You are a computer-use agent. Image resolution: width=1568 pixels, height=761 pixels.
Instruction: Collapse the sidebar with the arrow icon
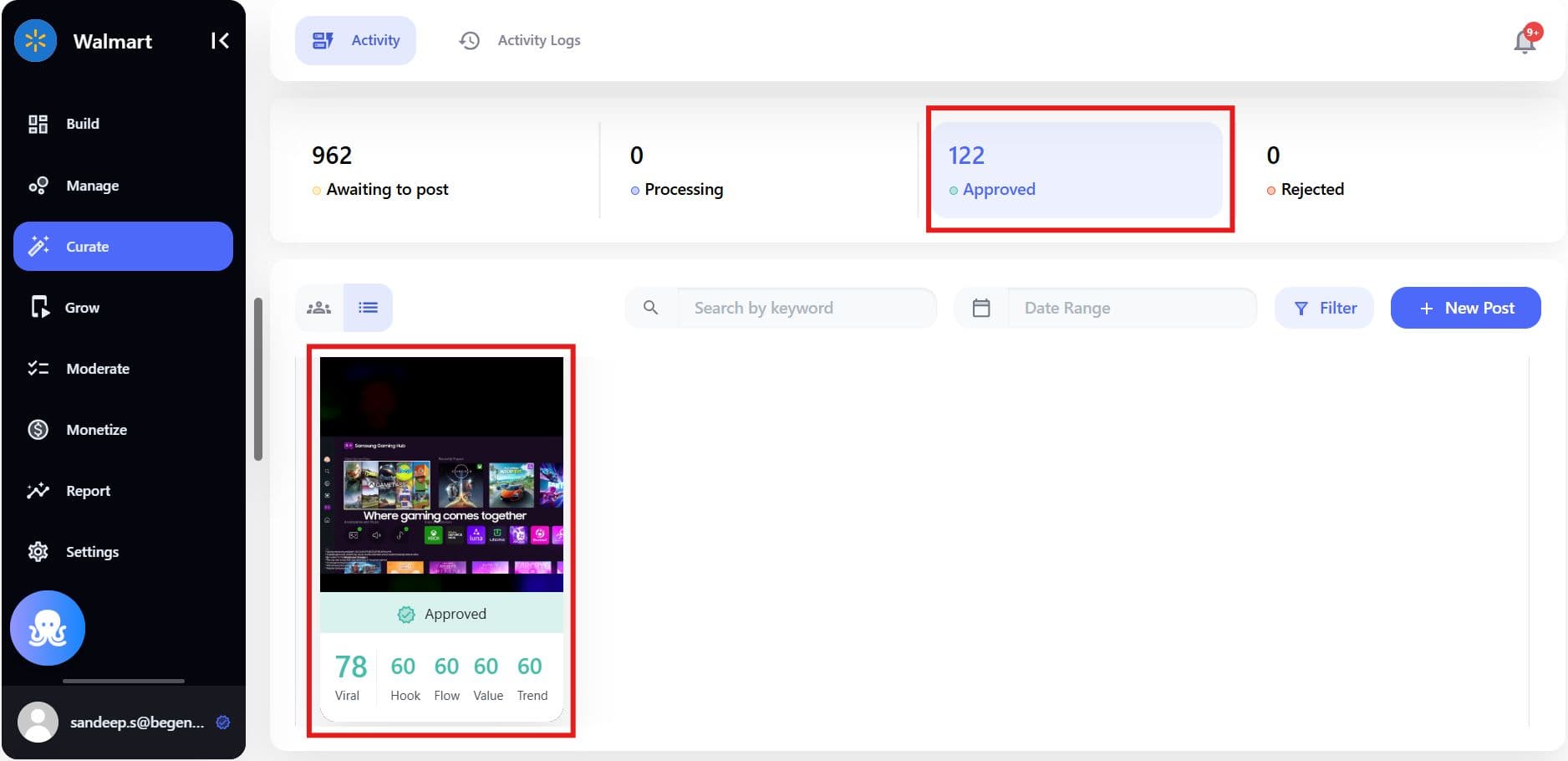[220, 40]
